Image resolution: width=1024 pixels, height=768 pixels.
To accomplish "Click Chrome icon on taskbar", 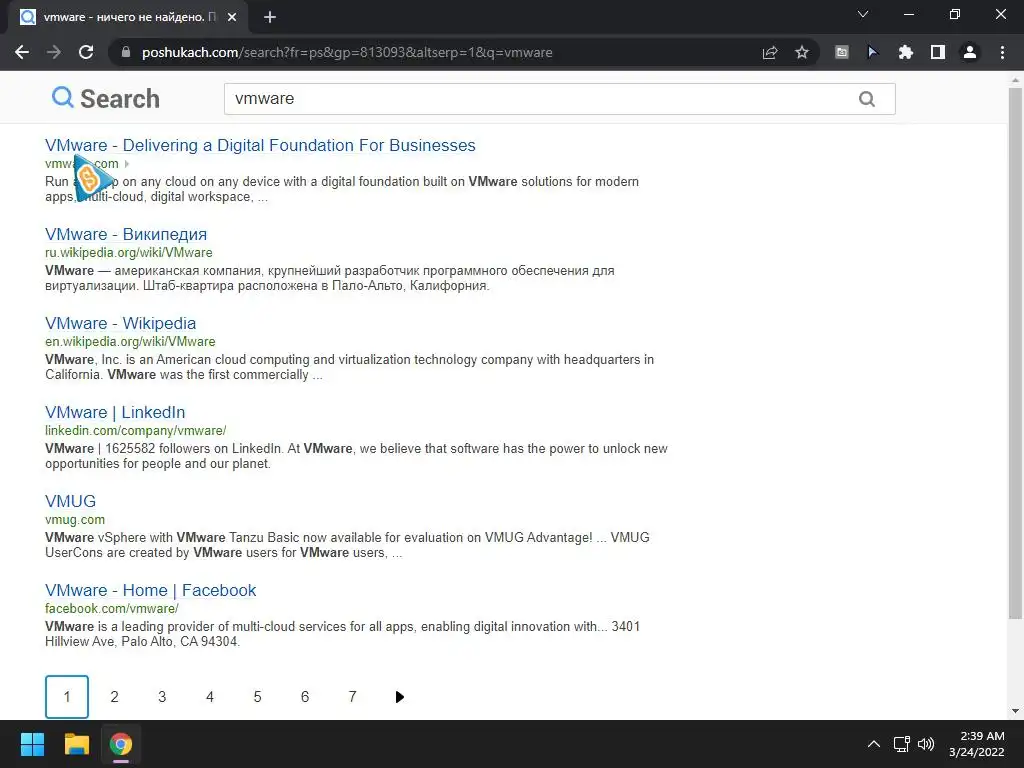I will [x=121, y=744].
